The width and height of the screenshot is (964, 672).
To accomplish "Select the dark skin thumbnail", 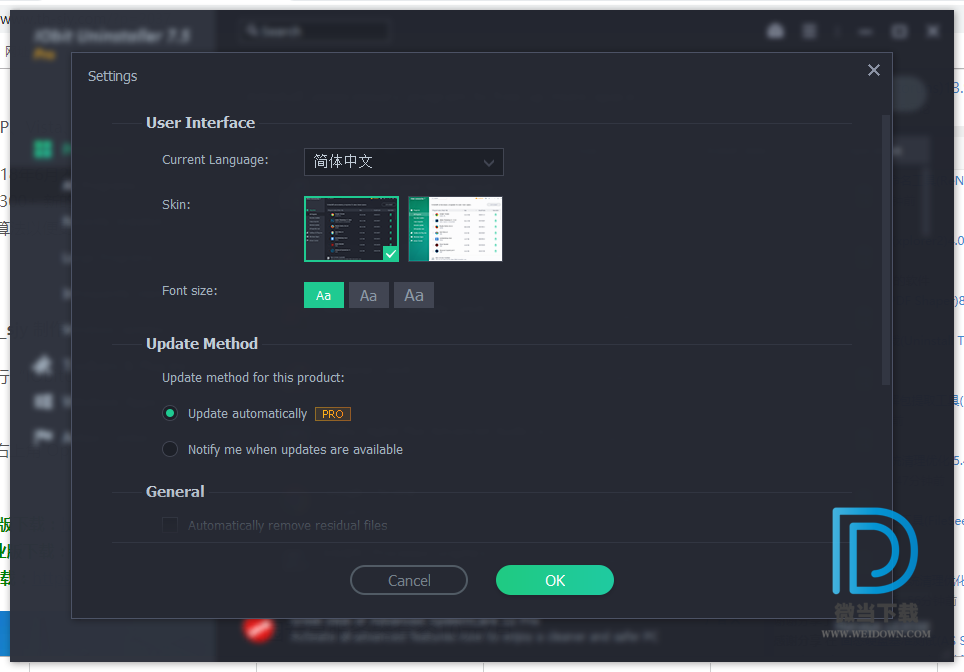I will coord(351,229).
